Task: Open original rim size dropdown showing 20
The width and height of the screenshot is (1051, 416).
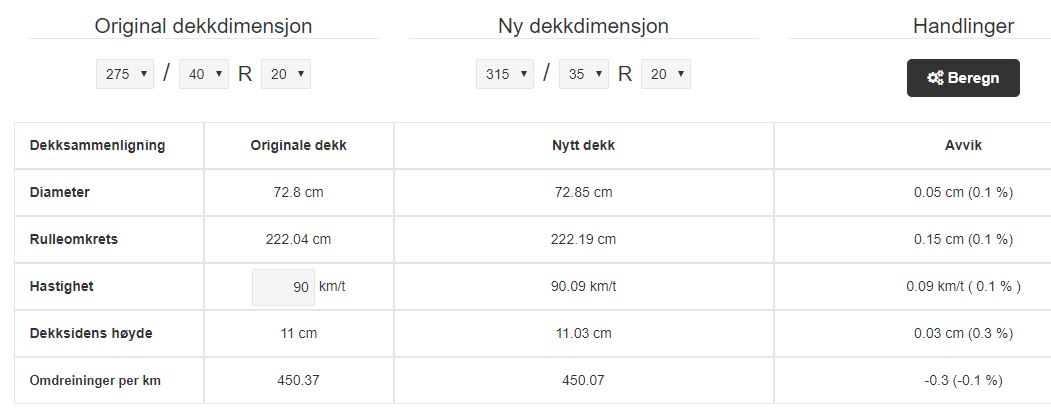Action: tap(286, 74)
